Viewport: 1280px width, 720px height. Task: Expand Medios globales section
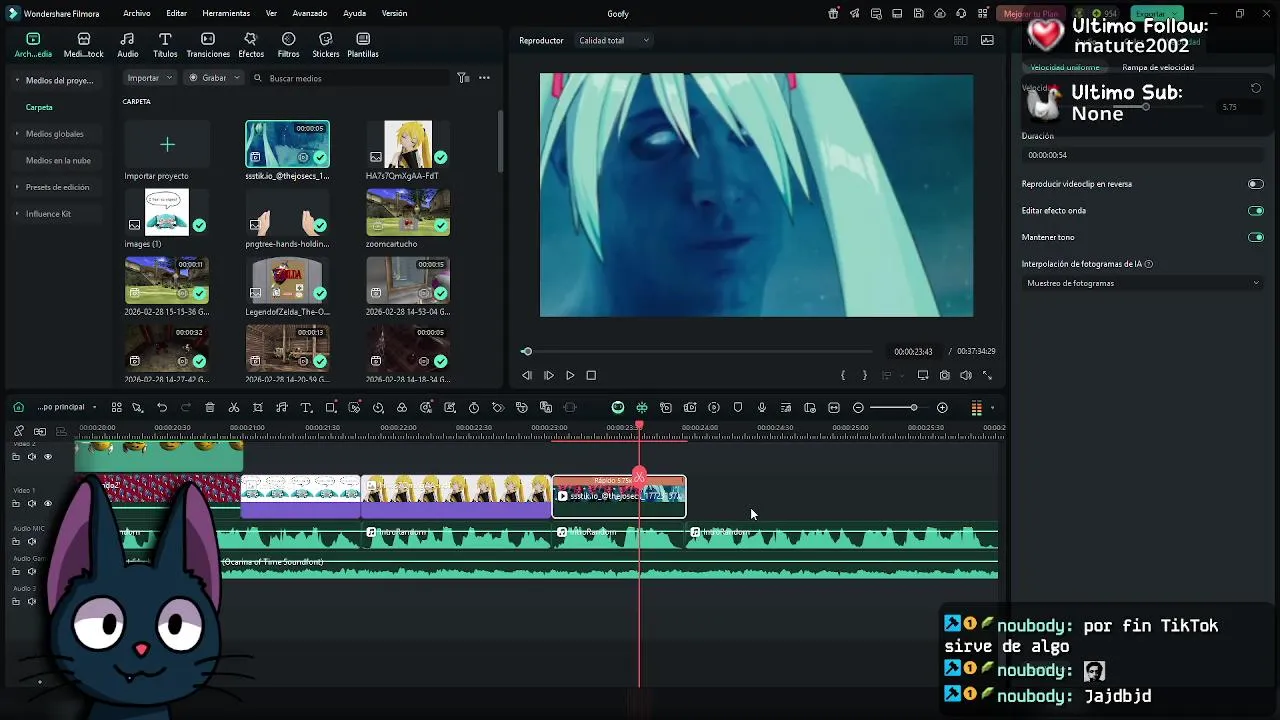[17, 134]
